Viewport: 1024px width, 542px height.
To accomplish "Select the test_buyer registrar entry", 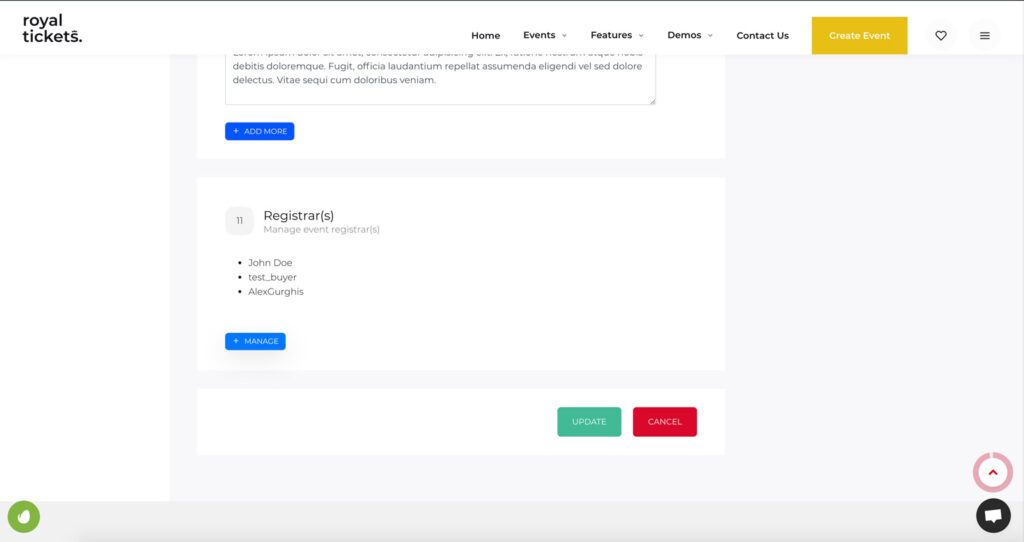I will click(x=272, y=277).
